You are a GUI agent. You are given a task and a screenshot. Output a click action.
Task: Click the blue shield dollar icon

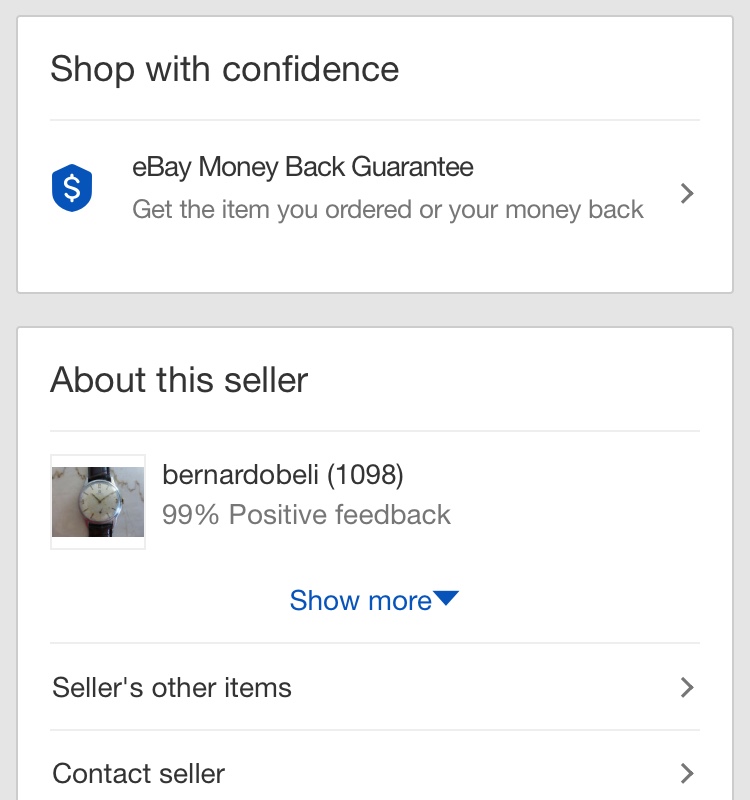pos(72,188)
